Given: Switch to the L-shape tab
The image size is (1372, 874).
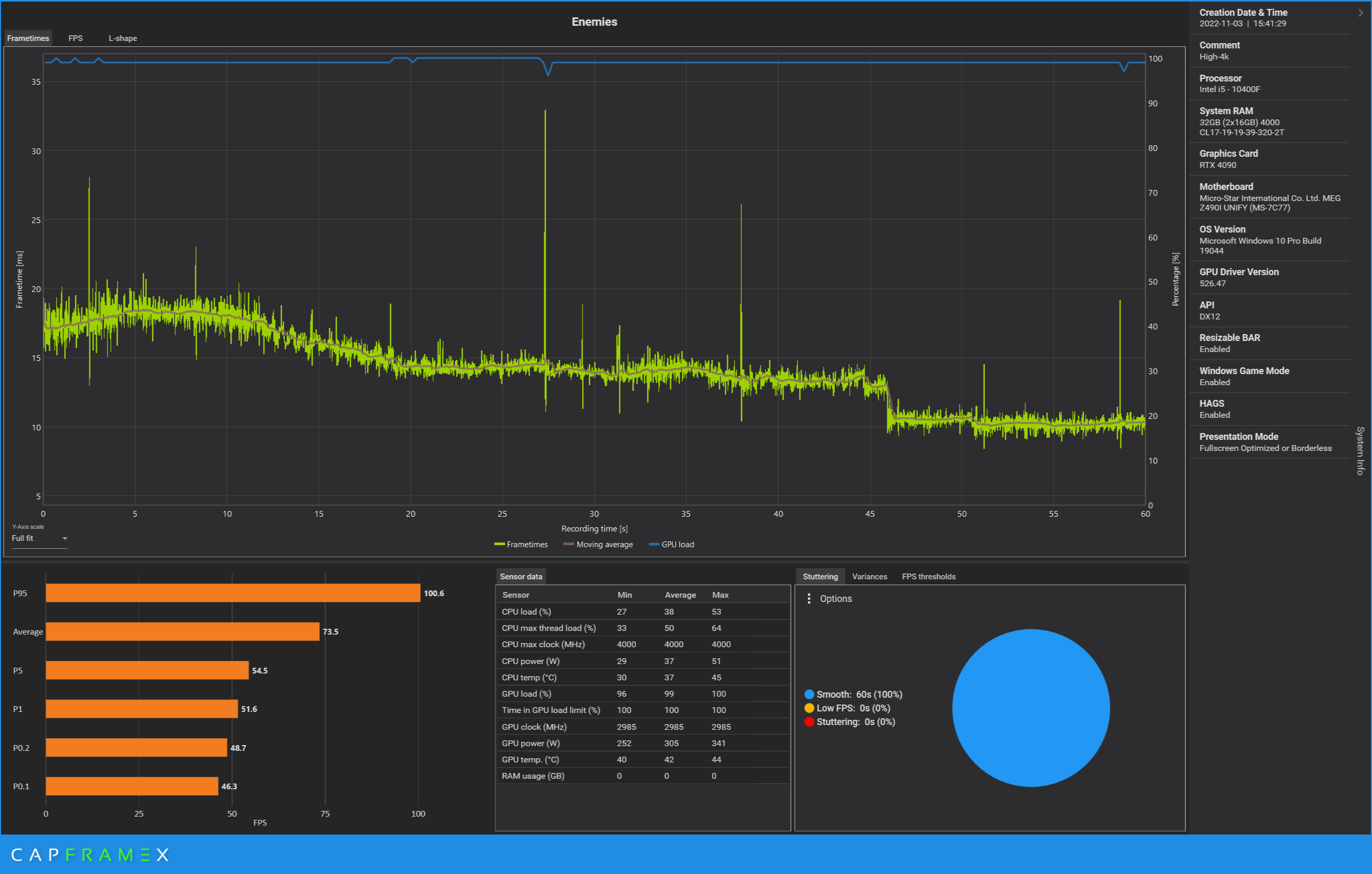Looking at the screenshot, I should click(123, 38).
